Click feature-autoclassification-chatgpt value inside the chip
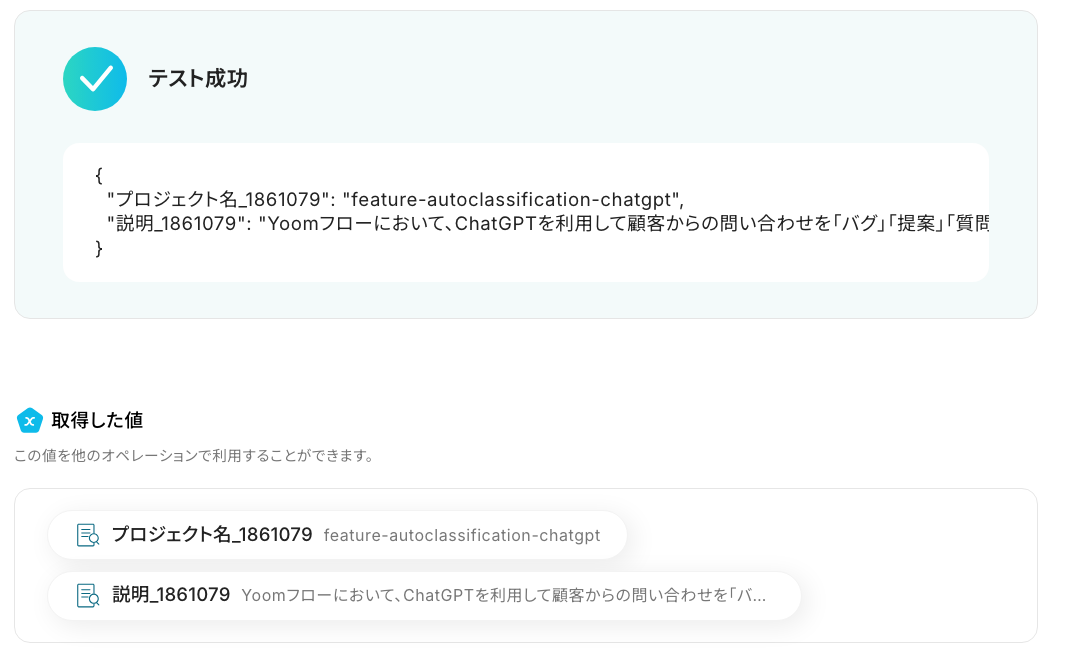This screenshot has width=1088, height=660. (x=462, y=536)
